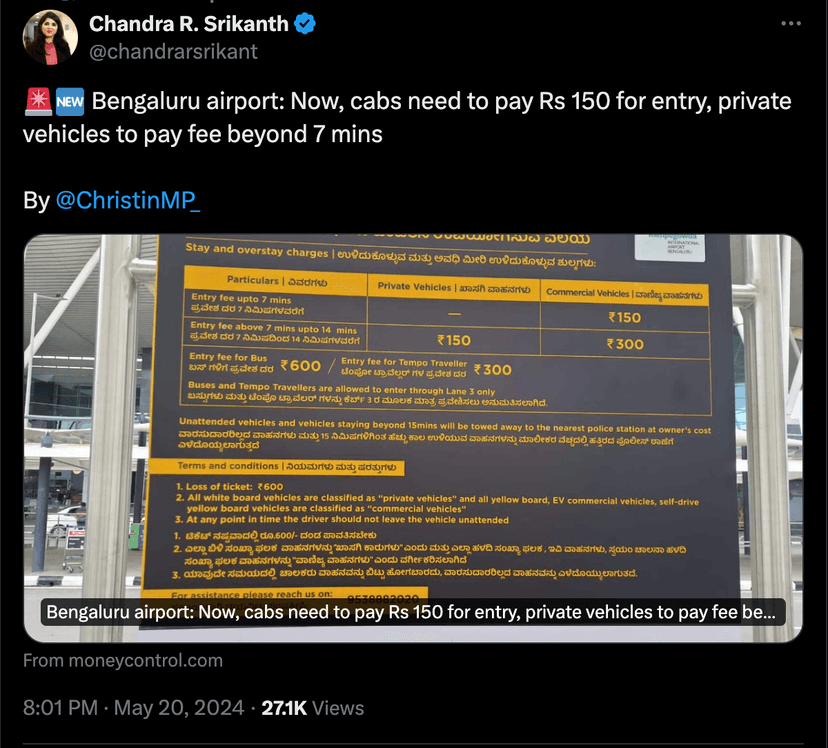
Task: Visit the @chandrarsrikant handle
Action: click(x=173, y=51)
